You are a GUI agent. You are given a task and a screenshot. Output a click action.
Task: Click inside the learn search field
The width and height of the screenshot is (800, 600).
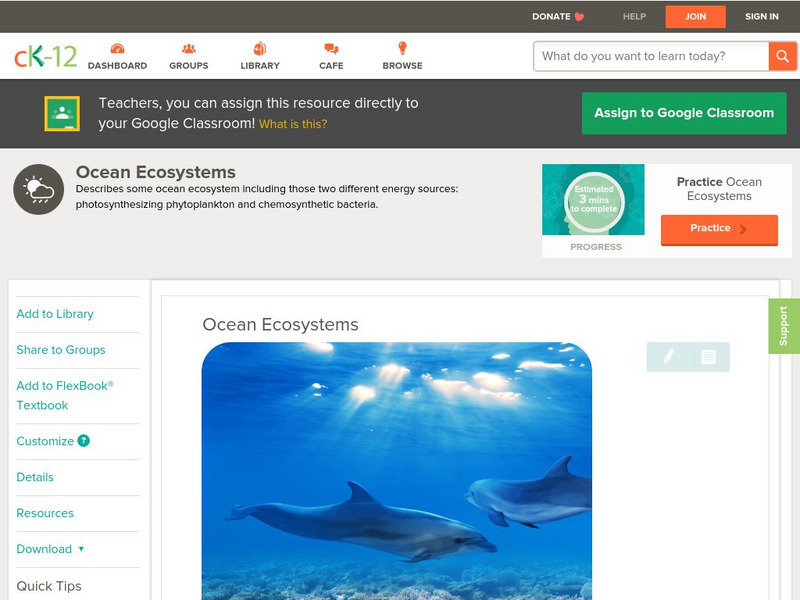pyautogui.click(x=645, y=56)
